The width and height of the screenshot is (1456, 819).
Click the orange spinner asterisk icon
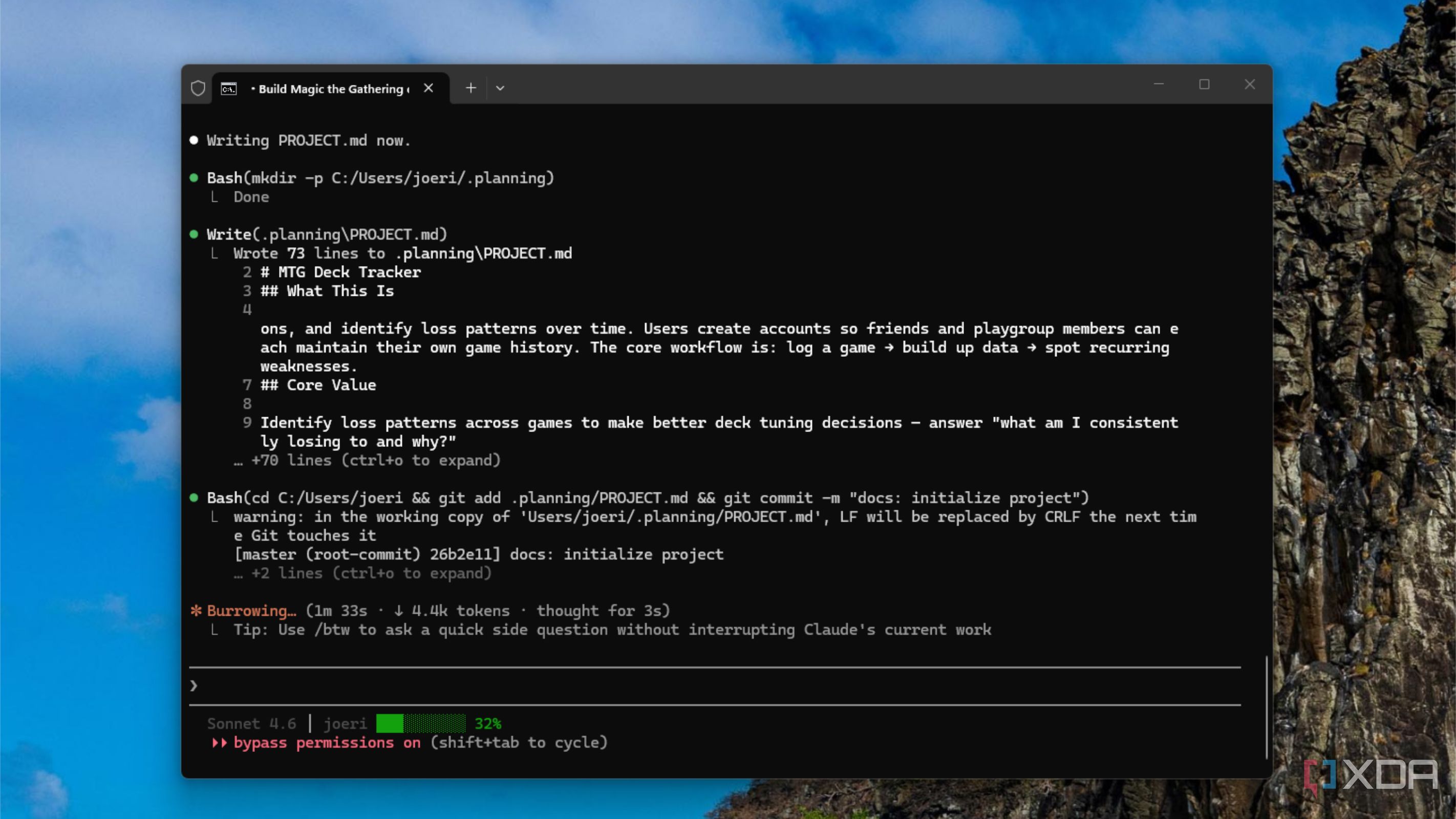click(x=196, y=611)
